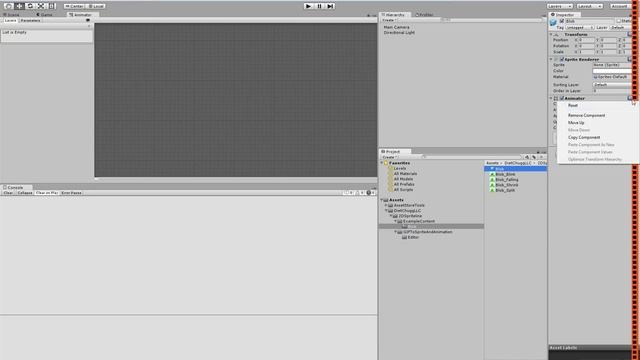The image size is (640, 360).
Task: Select Main Camera in Hierarchy
Action: point(396,27)
